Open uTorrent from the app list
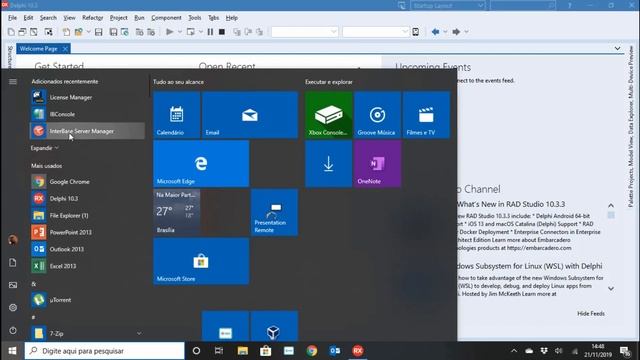Image resolution: width=640 pixels, height=360 pixels. (87, 300)
